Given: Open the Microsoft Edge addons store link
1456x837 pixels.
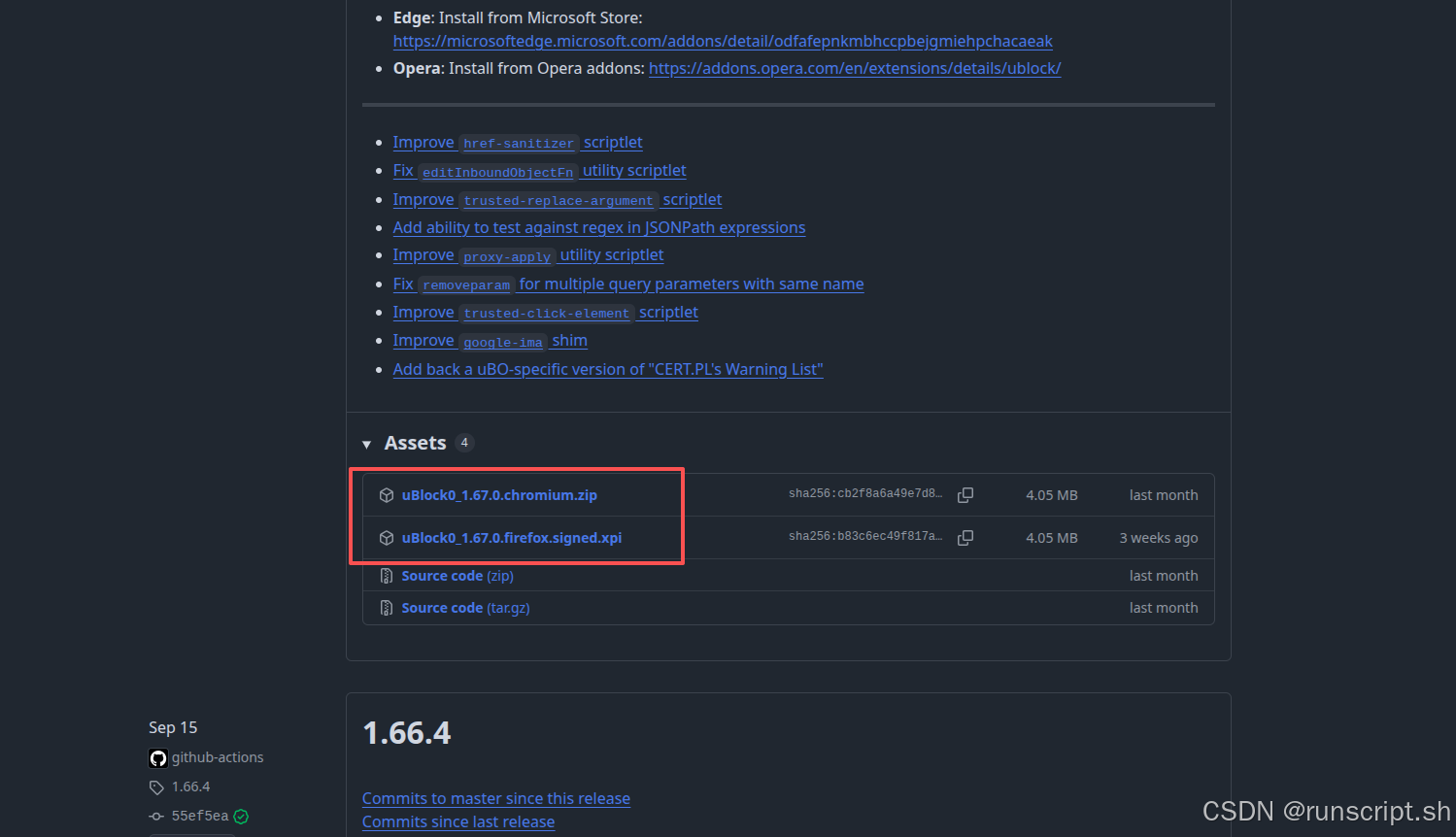Looking at the screenshot, I should tap(723, 41).
